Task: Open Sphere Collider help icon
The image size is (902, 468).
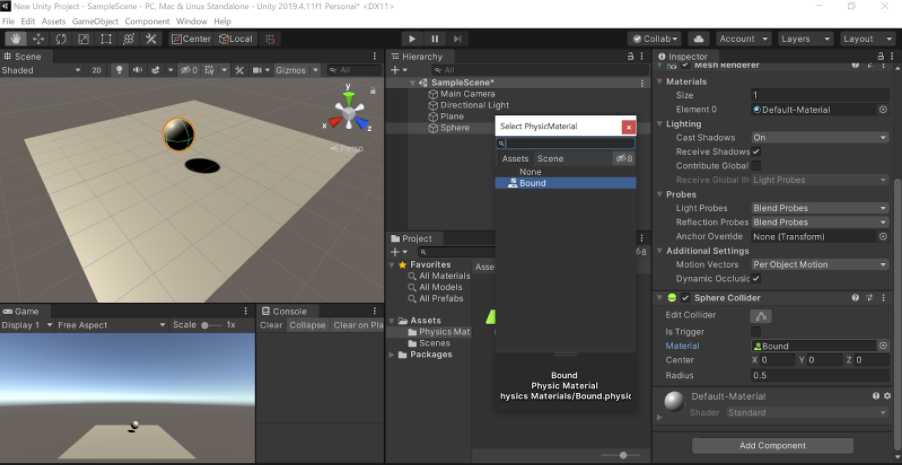Action: 855,298
